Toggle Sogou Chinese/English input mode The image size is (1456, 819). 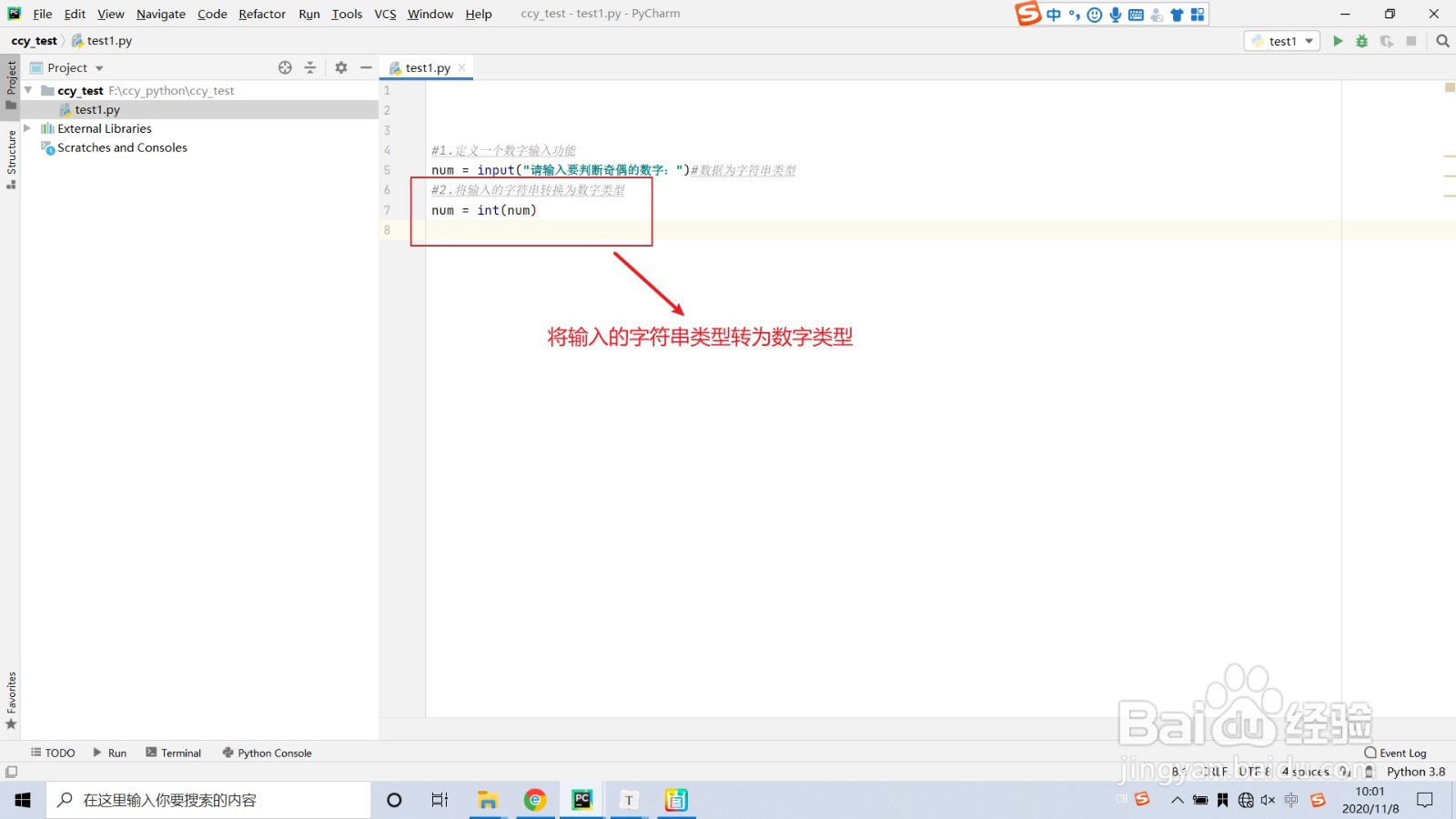point(1054,15)
